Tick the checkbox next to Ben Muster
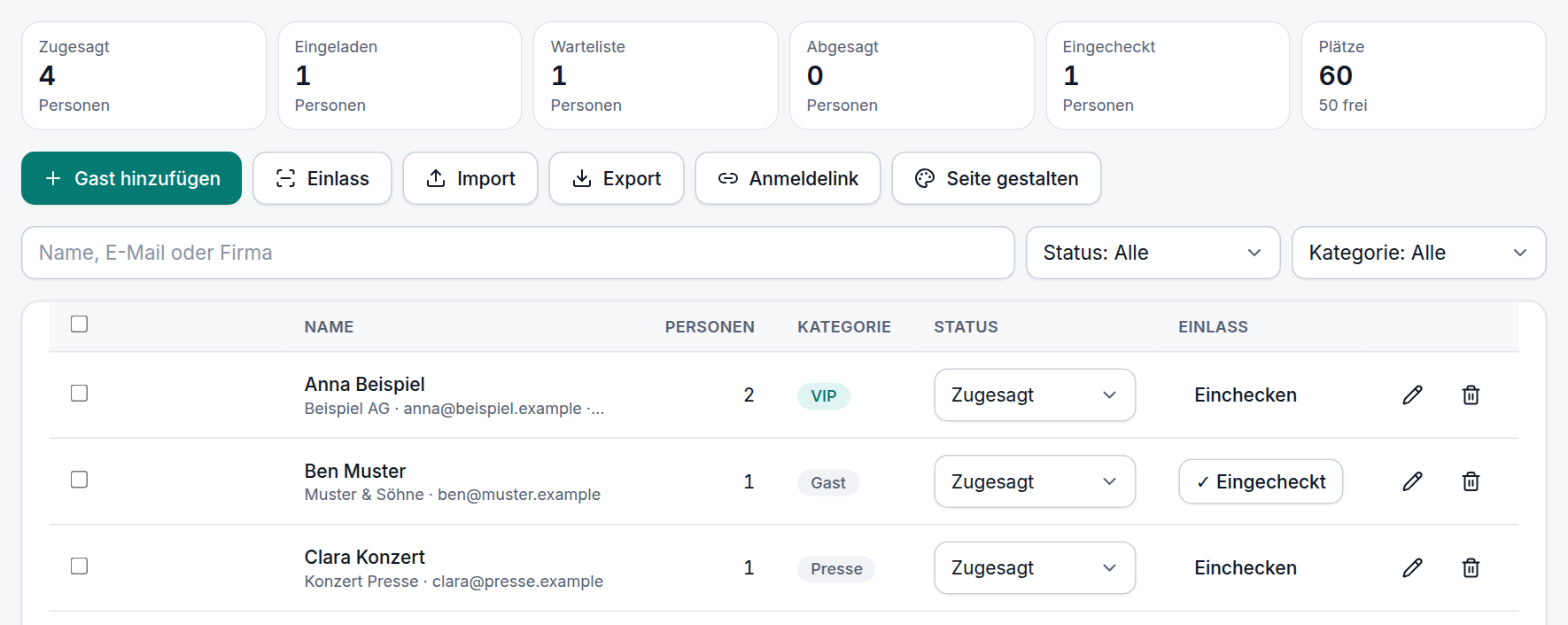 79,480
